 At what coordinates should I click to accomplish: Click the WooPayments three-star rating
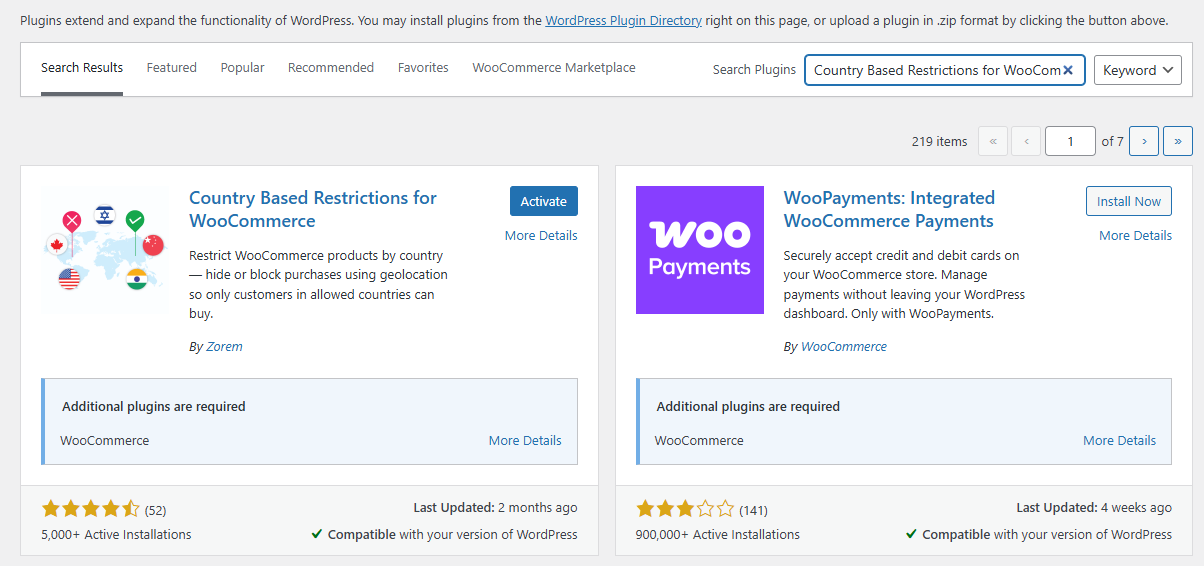(685, 509)
